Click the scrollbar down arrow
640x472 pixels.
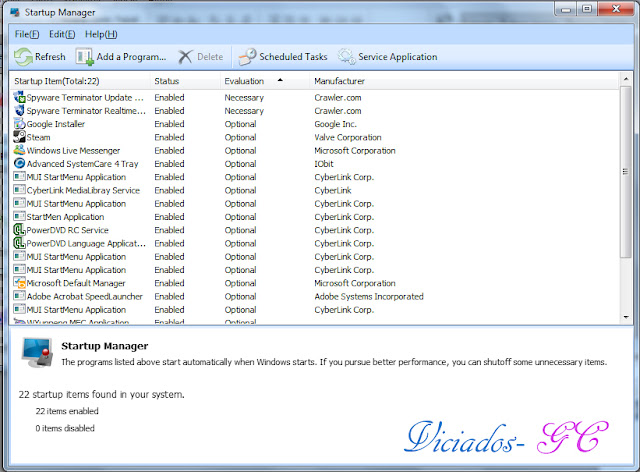[x=626, y=317]
